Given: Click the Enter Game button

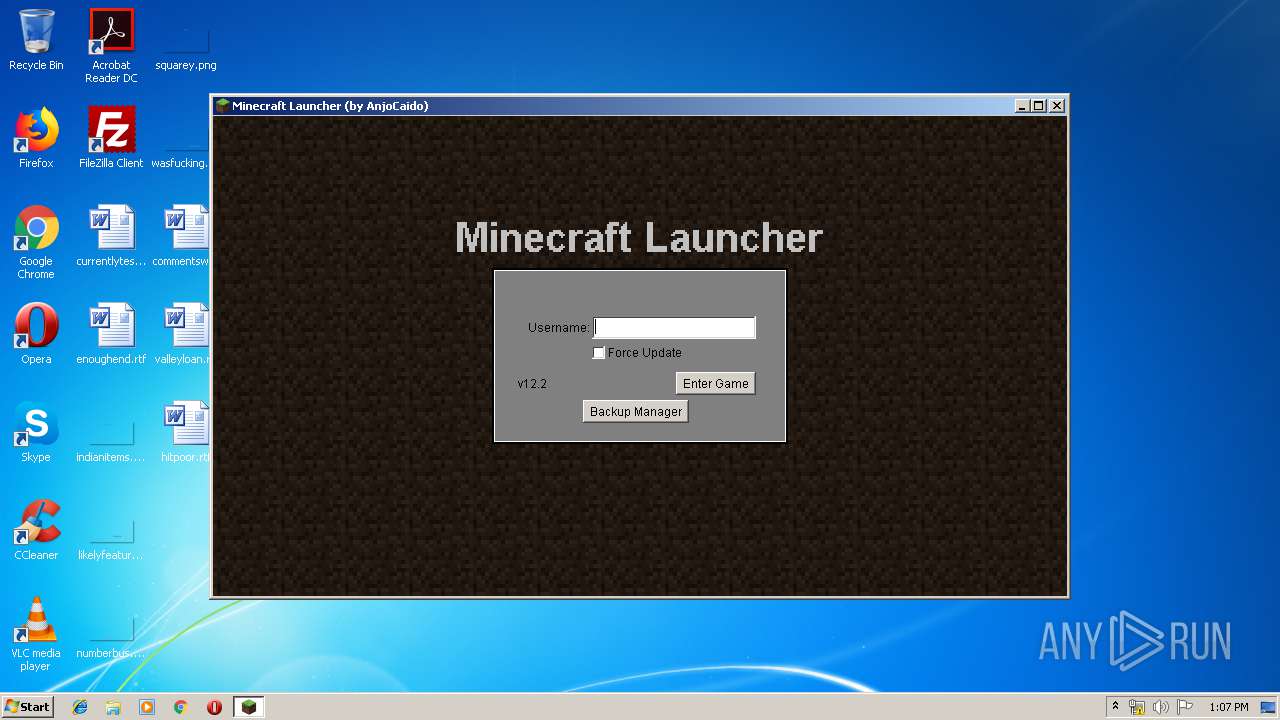Looking at the screenshot, I should click(x=715, y=384).
